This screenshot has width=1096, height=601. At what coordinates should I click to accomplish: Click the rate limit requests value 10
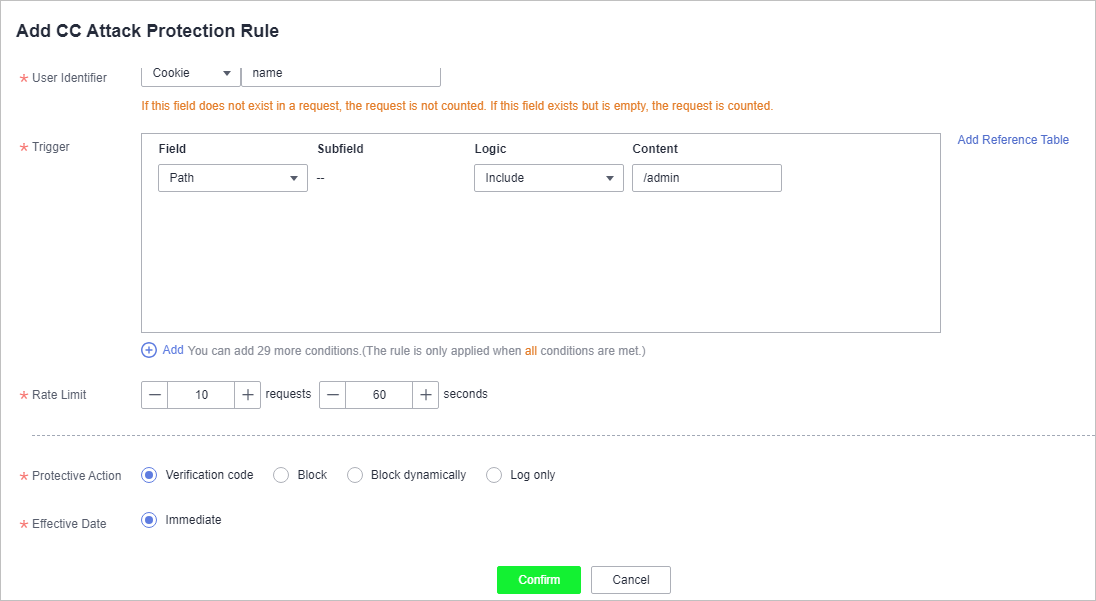[x=201, y=395]
